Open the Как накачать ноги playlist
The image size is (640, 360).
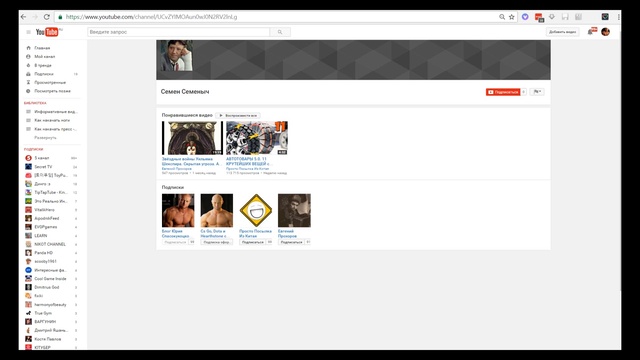(52, 120)
